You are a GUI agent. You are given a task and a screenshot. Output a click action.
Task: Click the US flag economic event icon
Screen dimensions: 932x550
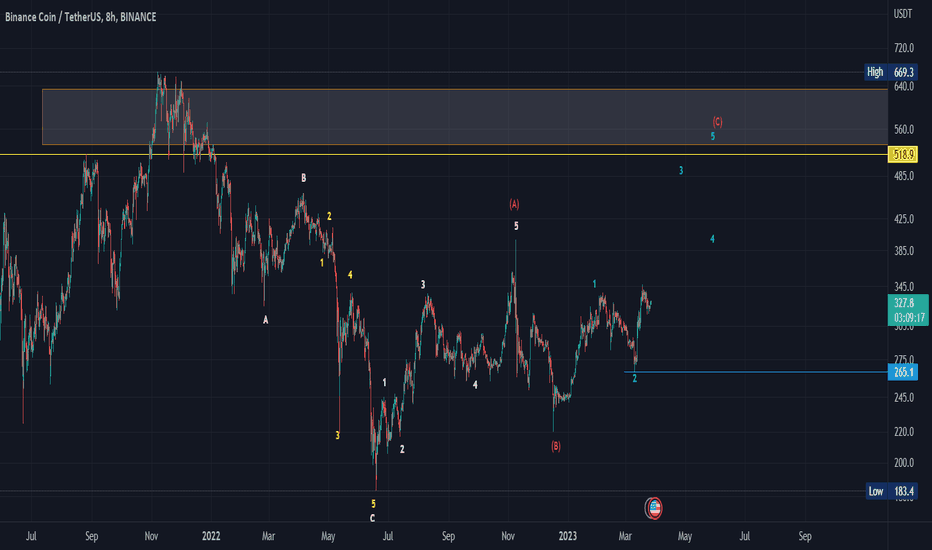pos(653,508)
